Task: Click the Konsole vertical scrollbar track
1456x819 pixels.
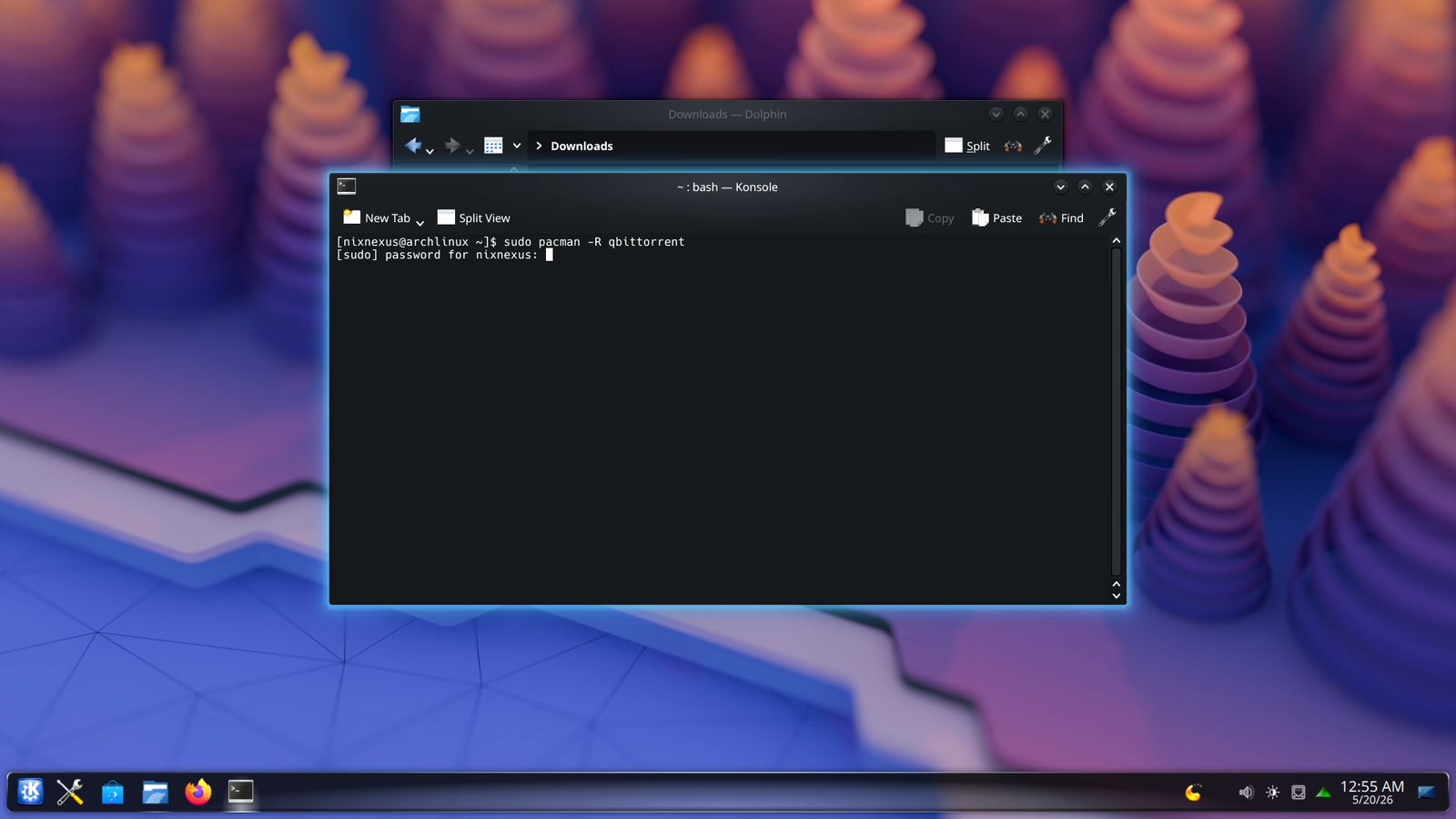Action: (x=1117, y=411)
